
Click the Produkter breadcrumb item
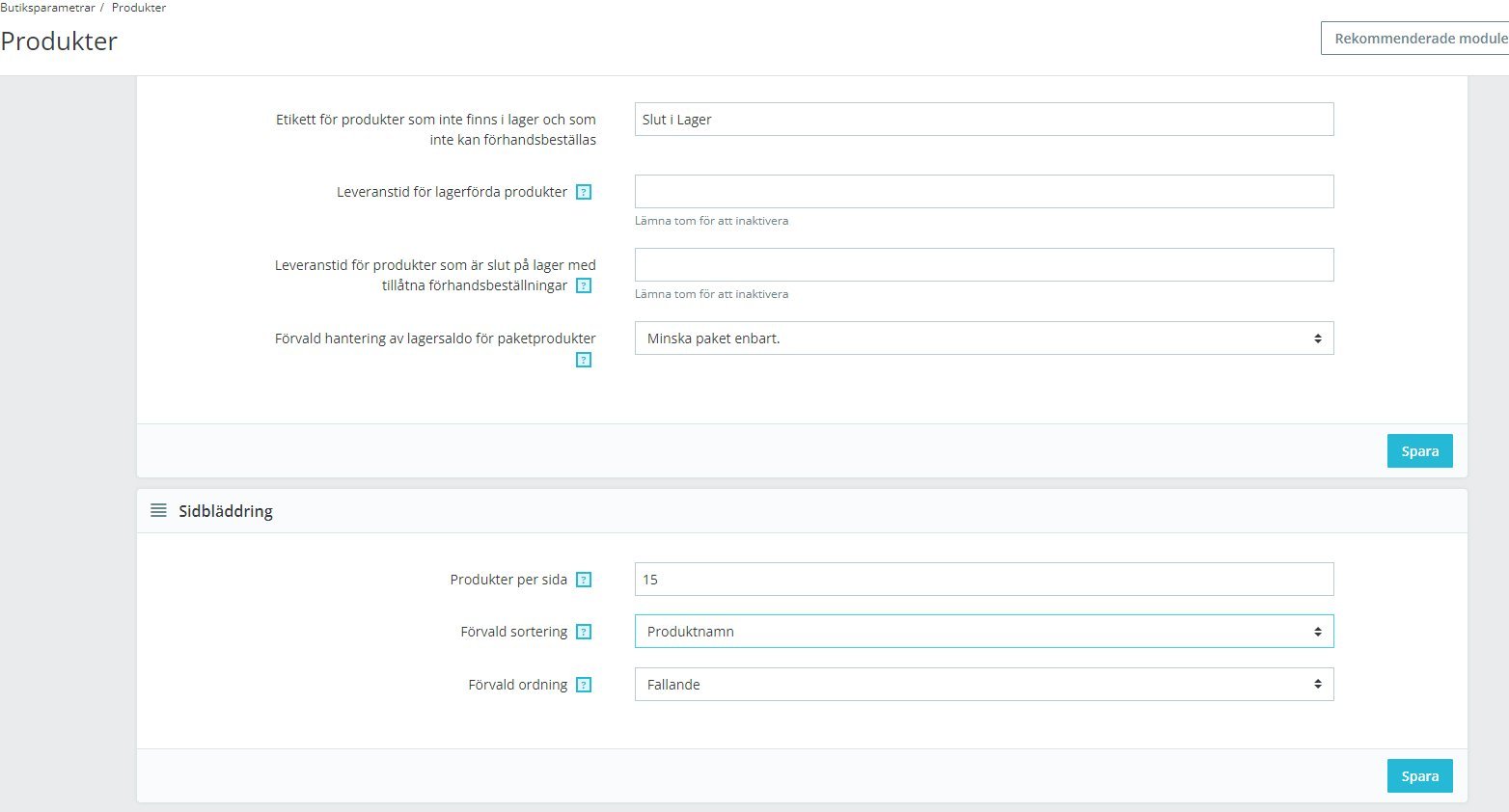tap(139, 8)
